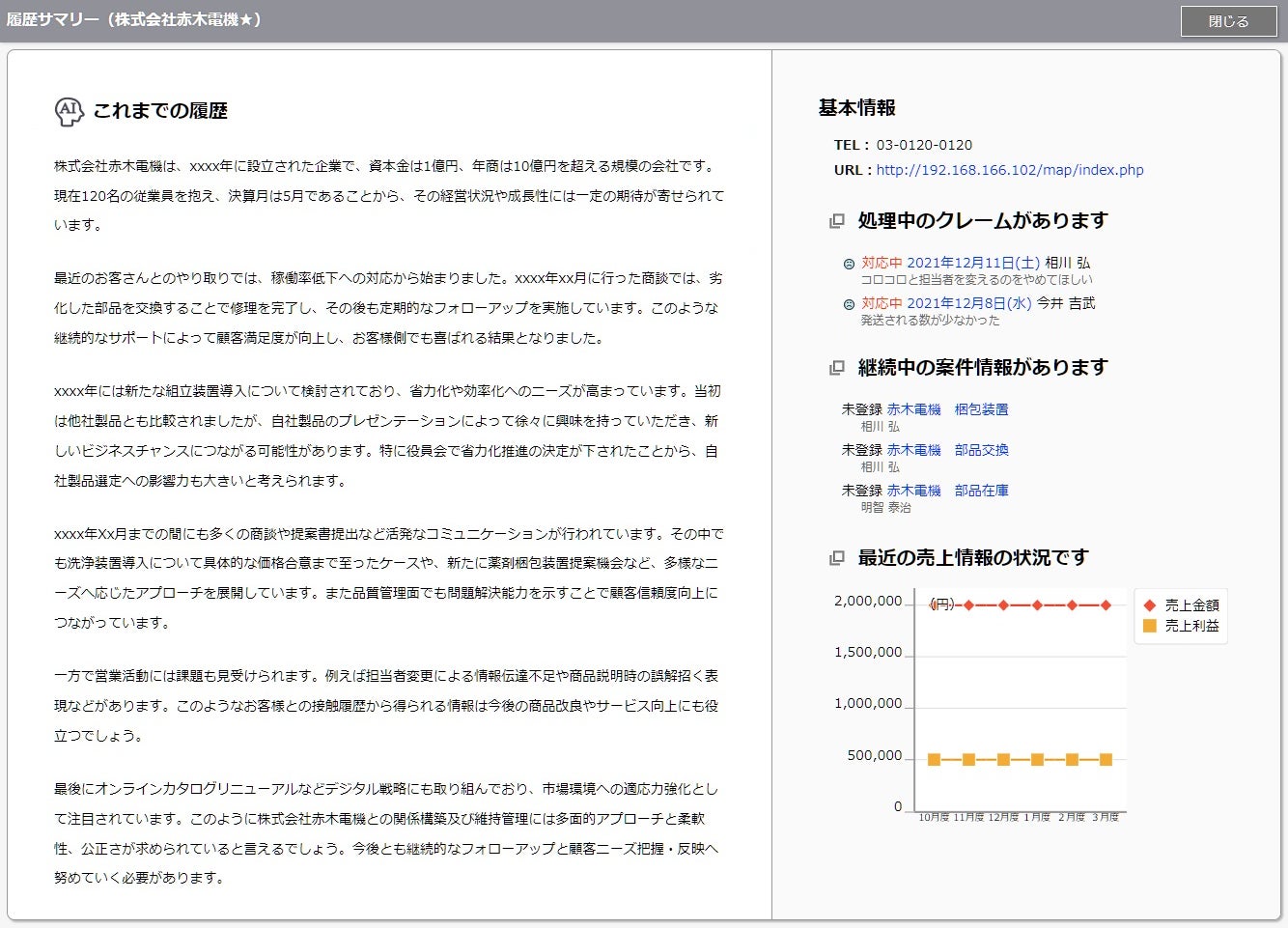
Task: Open the 部品在庫 case link
Action: (981, 491)
